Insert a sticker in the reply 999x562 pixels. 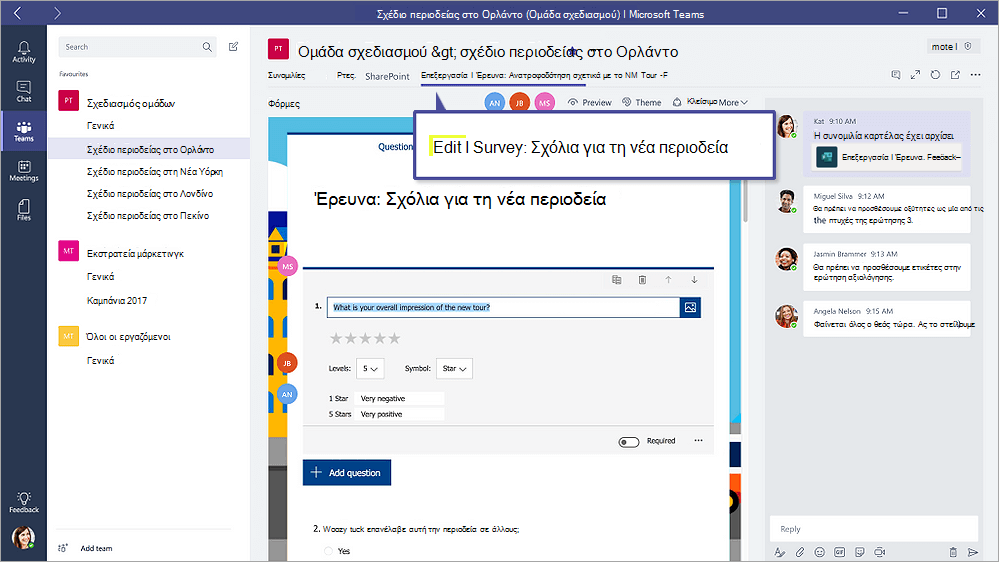[x=859, y=552]
